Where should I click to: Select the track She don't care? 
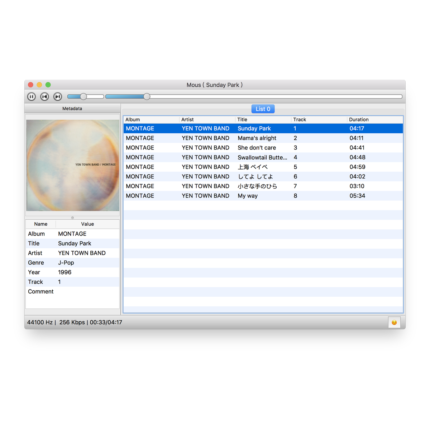pyautogui.click(x=263, y=148)
